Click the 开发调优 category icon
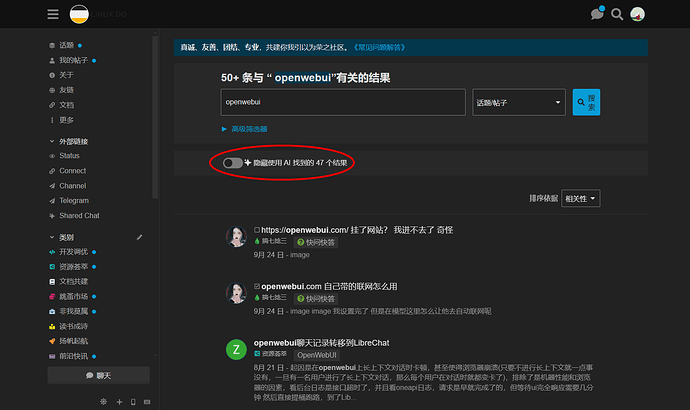690x410 pixels. click(x=52, y=252)
